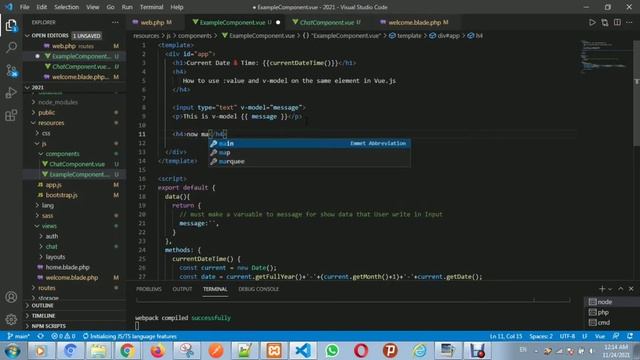Click the notifications bell in status bar

(630, 336)
